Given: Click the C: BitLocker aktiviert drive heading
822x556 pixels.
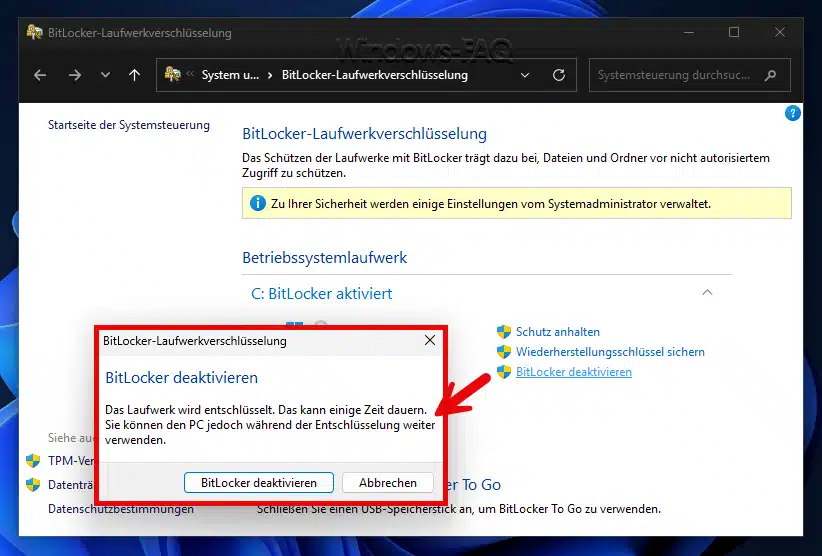Looking at the screenshot, I should pos(321,293).
